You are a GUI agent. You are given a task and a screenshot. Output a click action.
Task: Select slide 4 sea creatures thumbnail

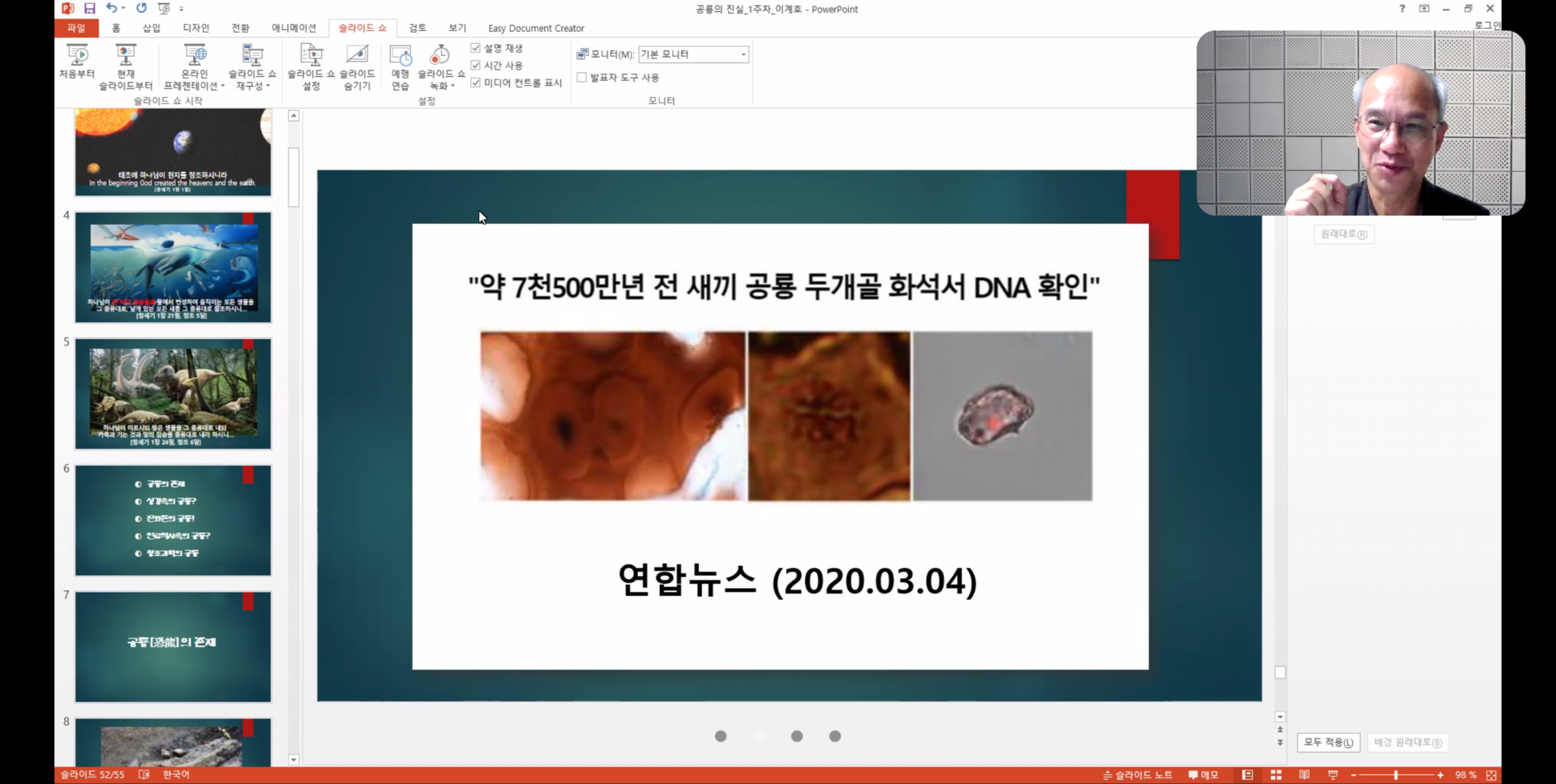click(x=173, y=268)
